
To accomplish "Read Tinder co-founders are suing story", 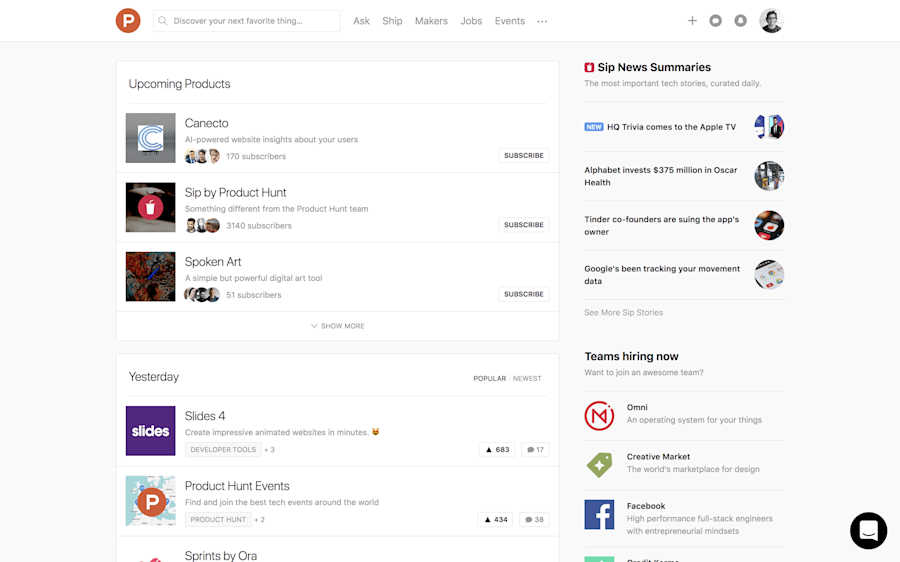I will pyautogui.click(x=662, y=226).
